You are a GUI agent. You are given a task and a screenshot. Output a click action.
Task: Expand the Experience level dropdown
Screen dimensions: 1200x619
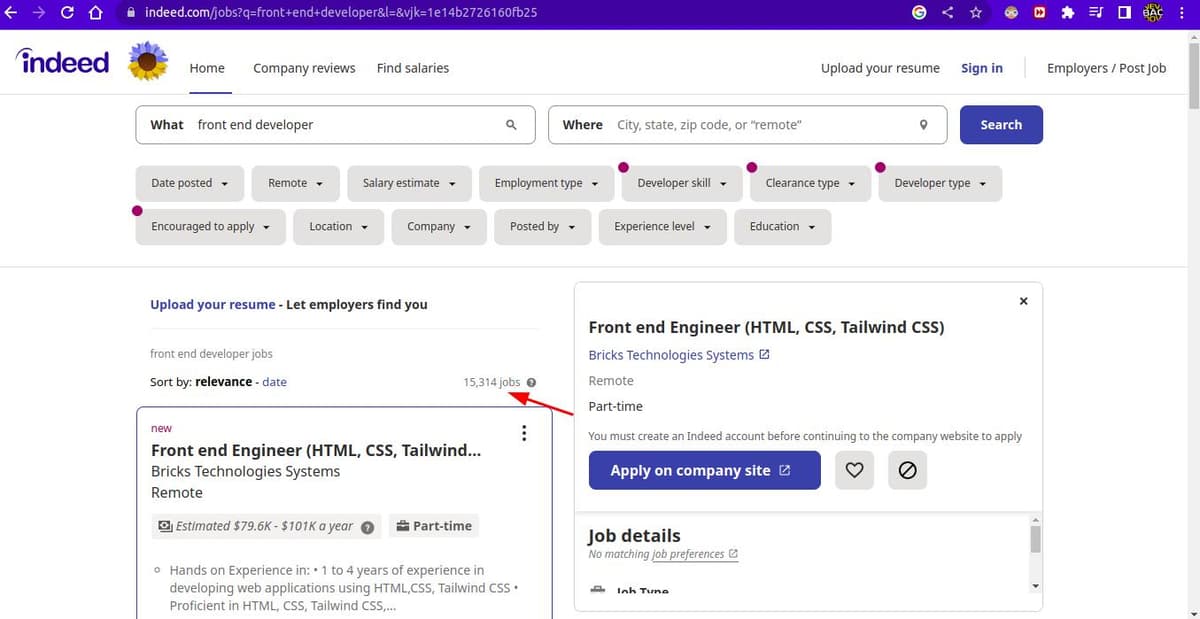[x=662, y=227]
